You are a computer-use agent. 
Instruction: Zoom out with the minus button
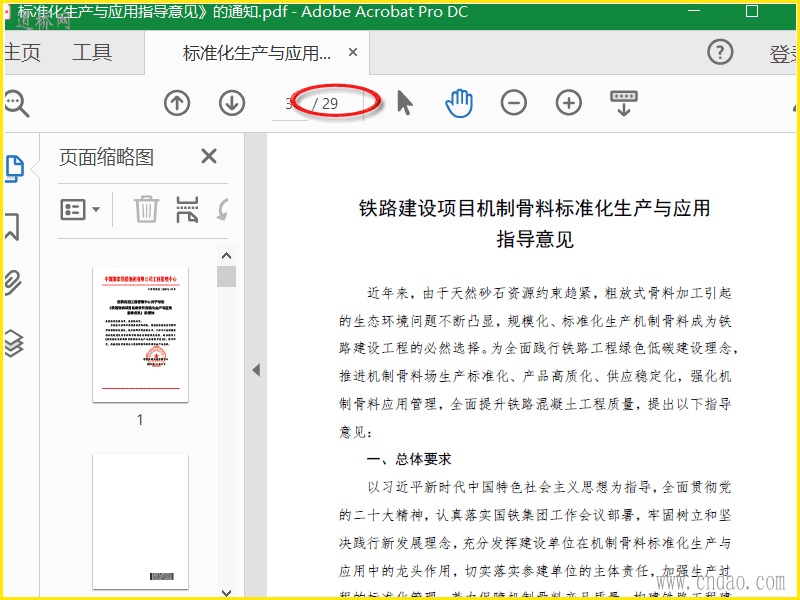click(x=514, y=103)
